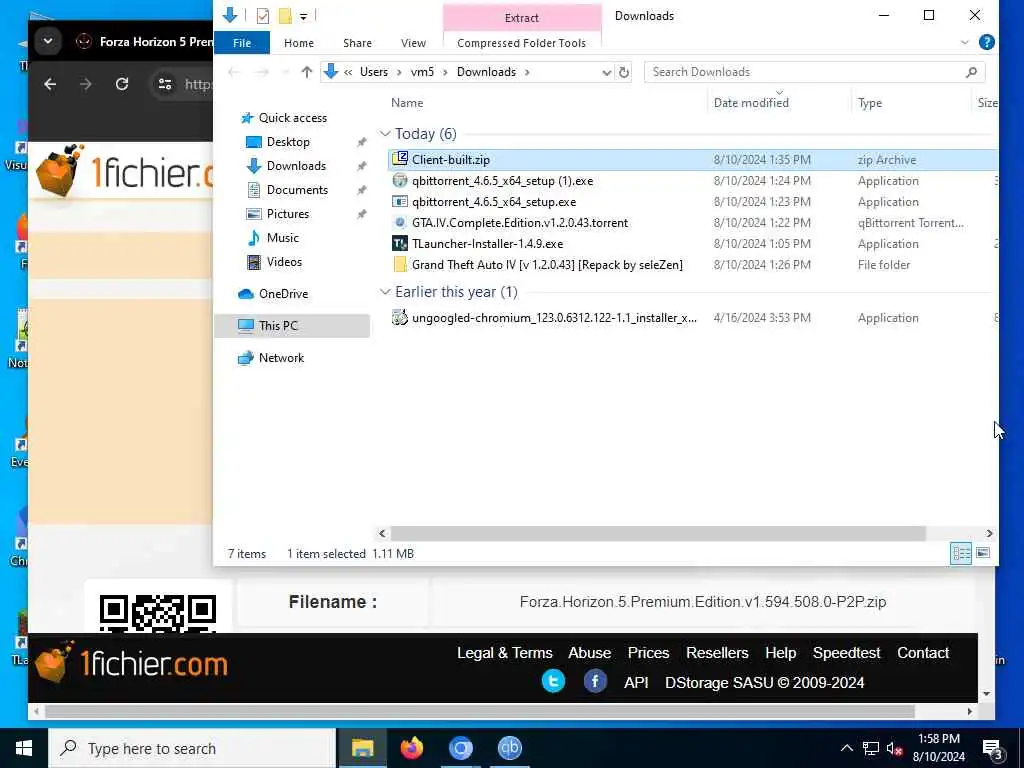The height and width of the screenshot is (768, 1024).
Task: Open Firefox from the taskbar
Action: (411, 748)
